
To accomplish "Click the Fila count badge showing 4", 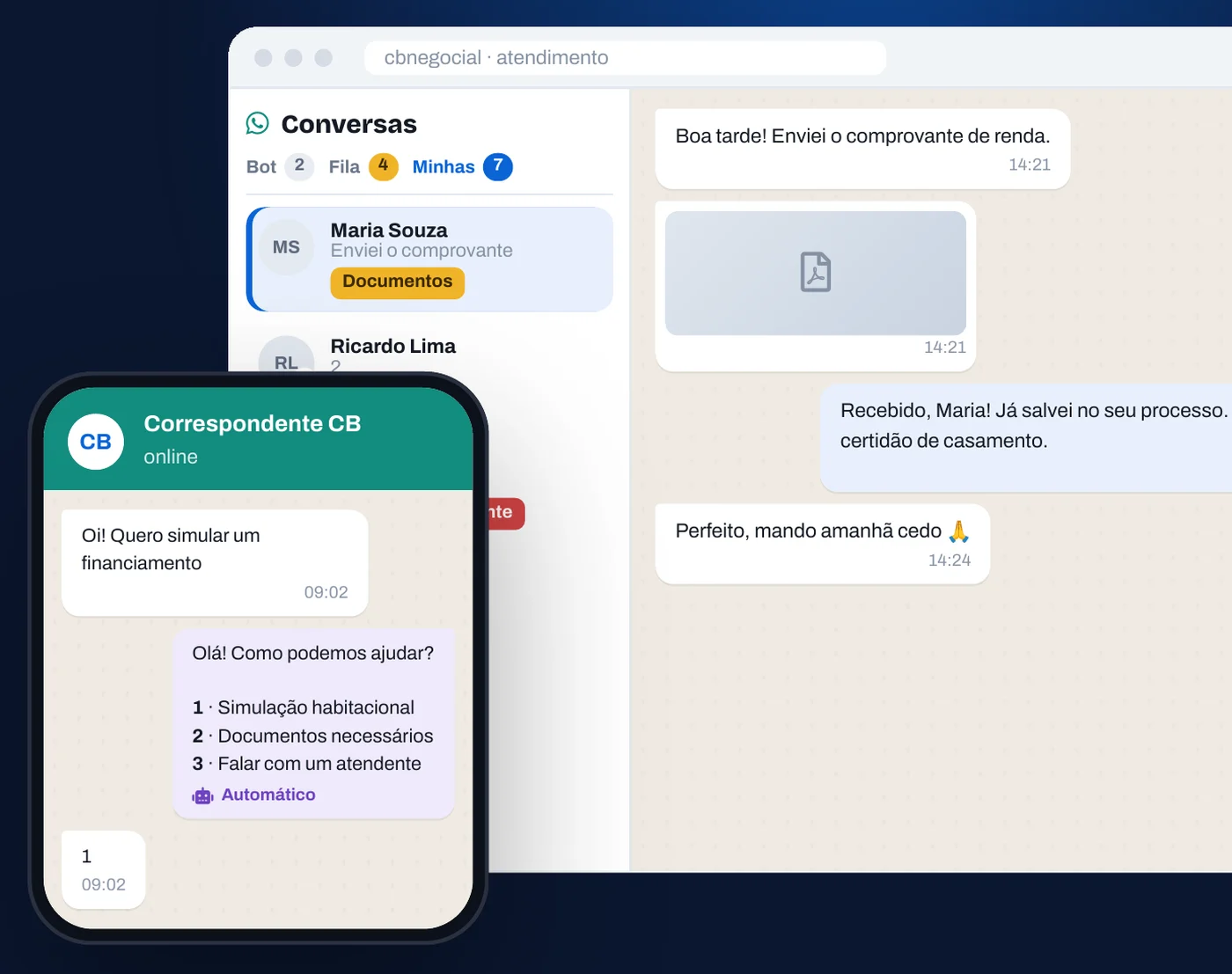I will [383, 166].
